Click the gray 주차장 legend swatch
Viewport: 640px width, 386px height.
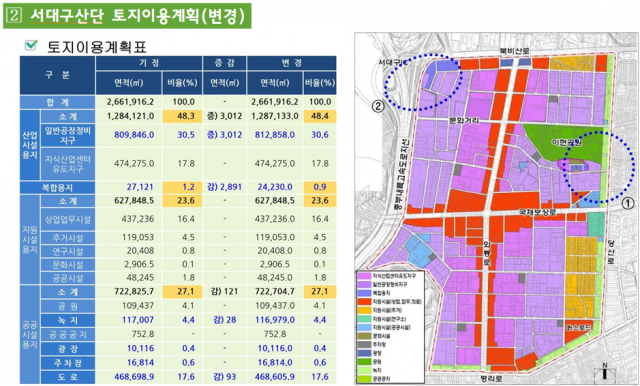pyautogui.click(x=364, y=344)
